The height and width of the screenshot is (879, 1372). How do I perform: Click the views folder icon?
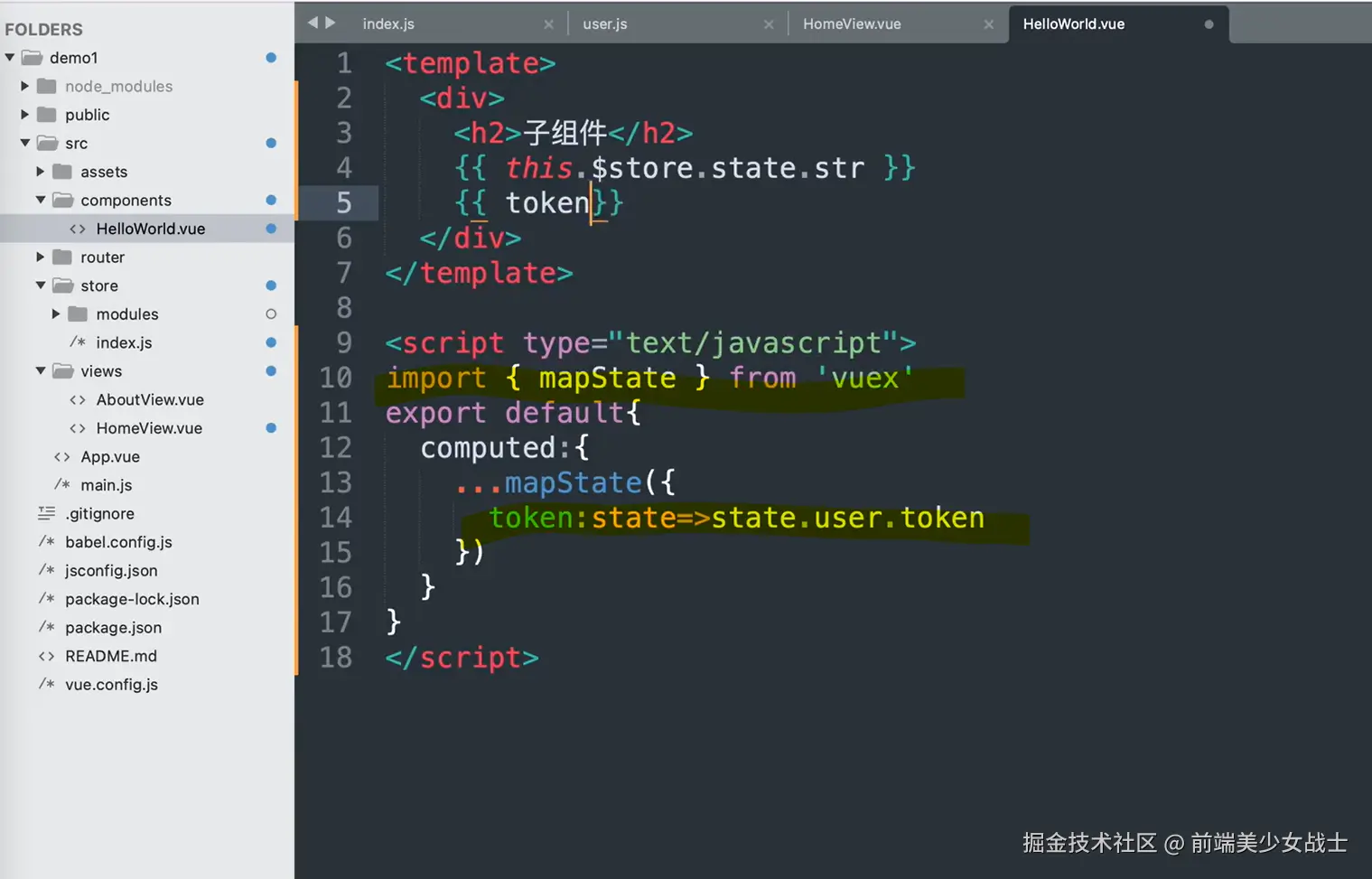click(x=62, y=371)
